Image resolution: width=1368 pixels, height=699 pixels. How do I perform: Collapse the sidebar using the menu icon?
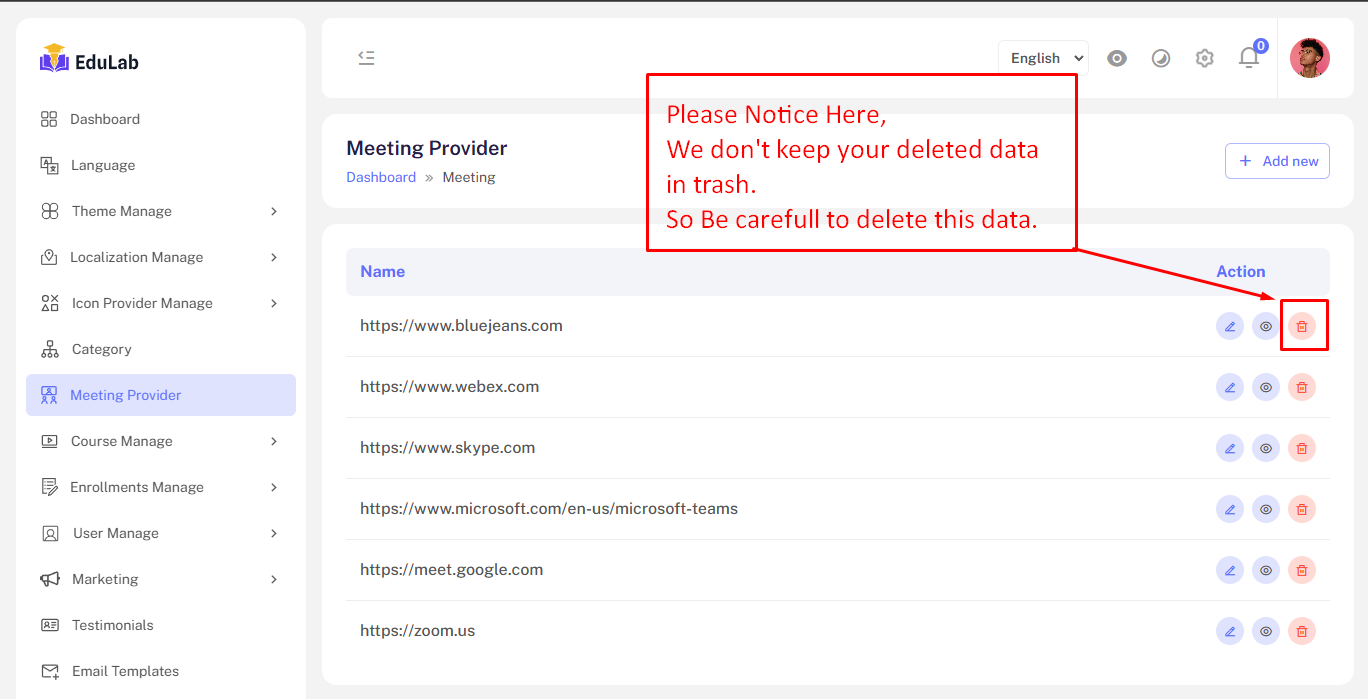[367, 58]
